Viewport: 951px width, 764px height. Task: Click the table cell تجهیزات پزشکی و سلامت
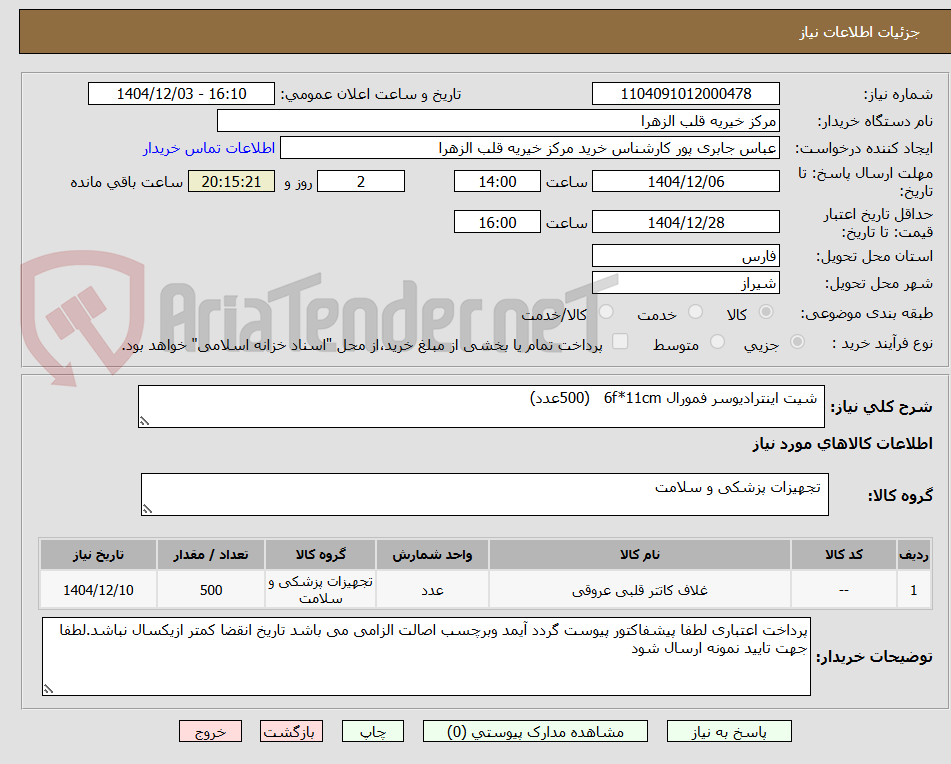pyautogui.click(x=320, y=589)
